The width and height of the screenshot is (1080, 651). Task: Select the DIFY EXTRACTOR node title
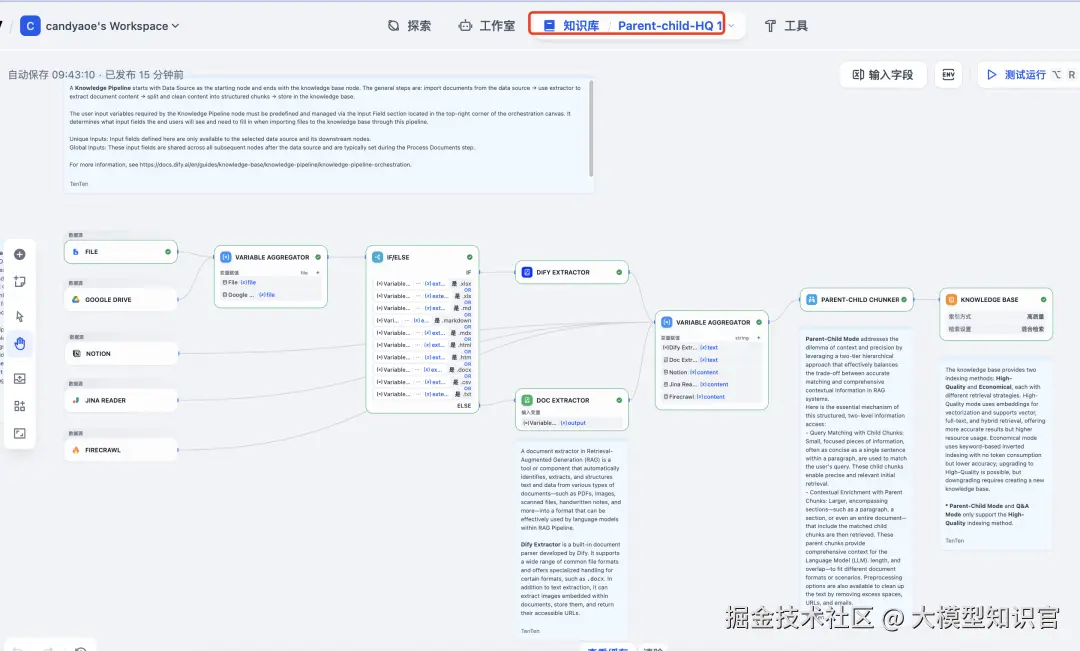point(563,272)
